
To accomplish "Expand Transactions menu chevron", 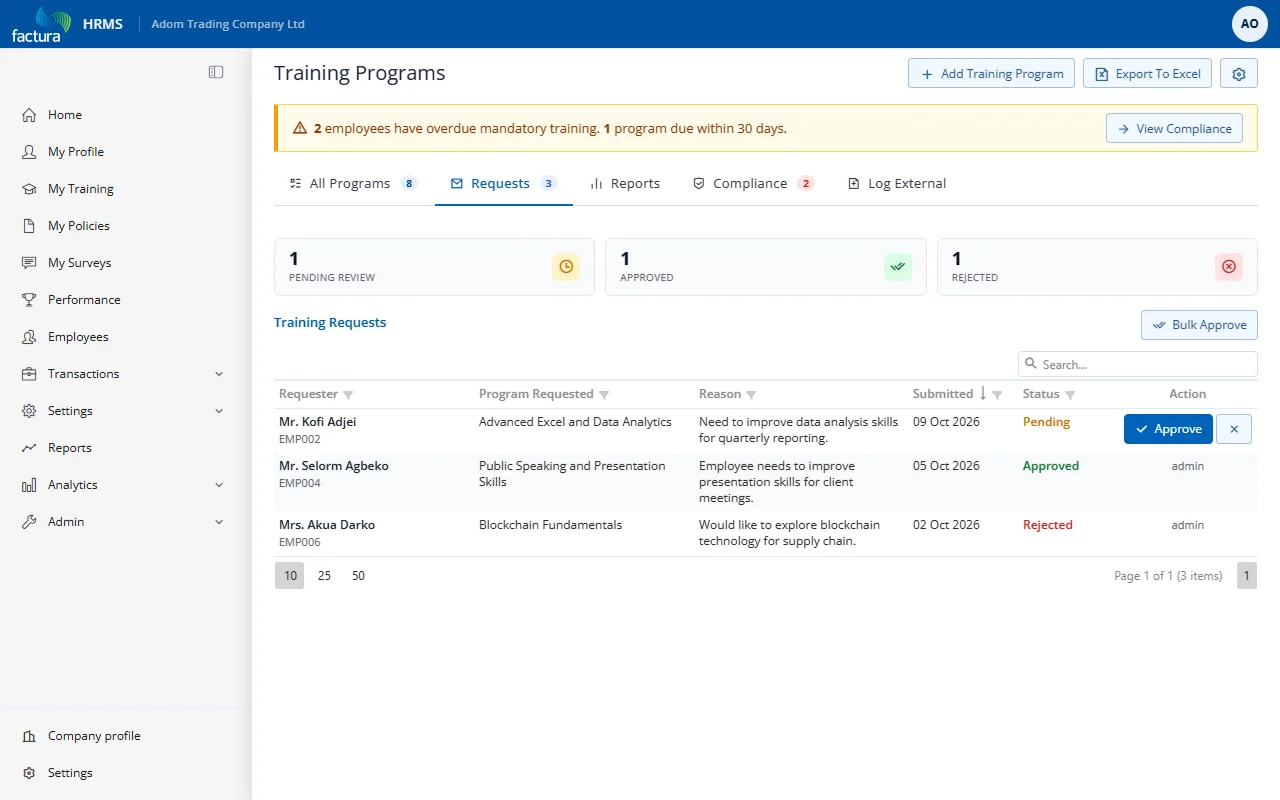I will point(219,374).
